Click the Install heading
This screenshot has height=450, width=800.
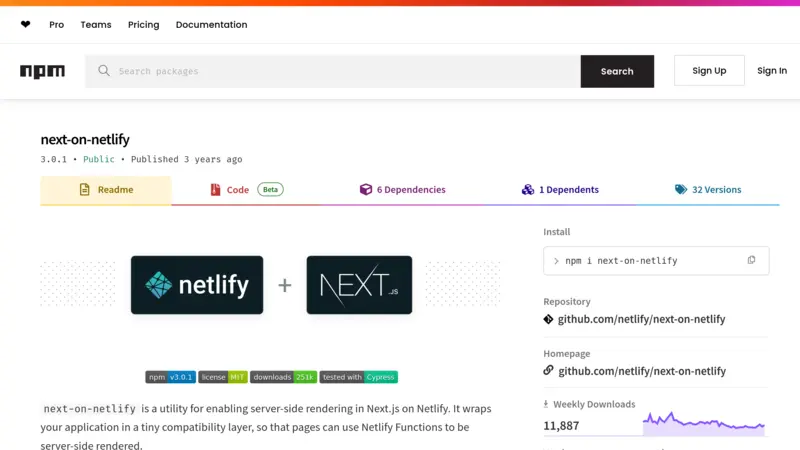click(557, 232)
